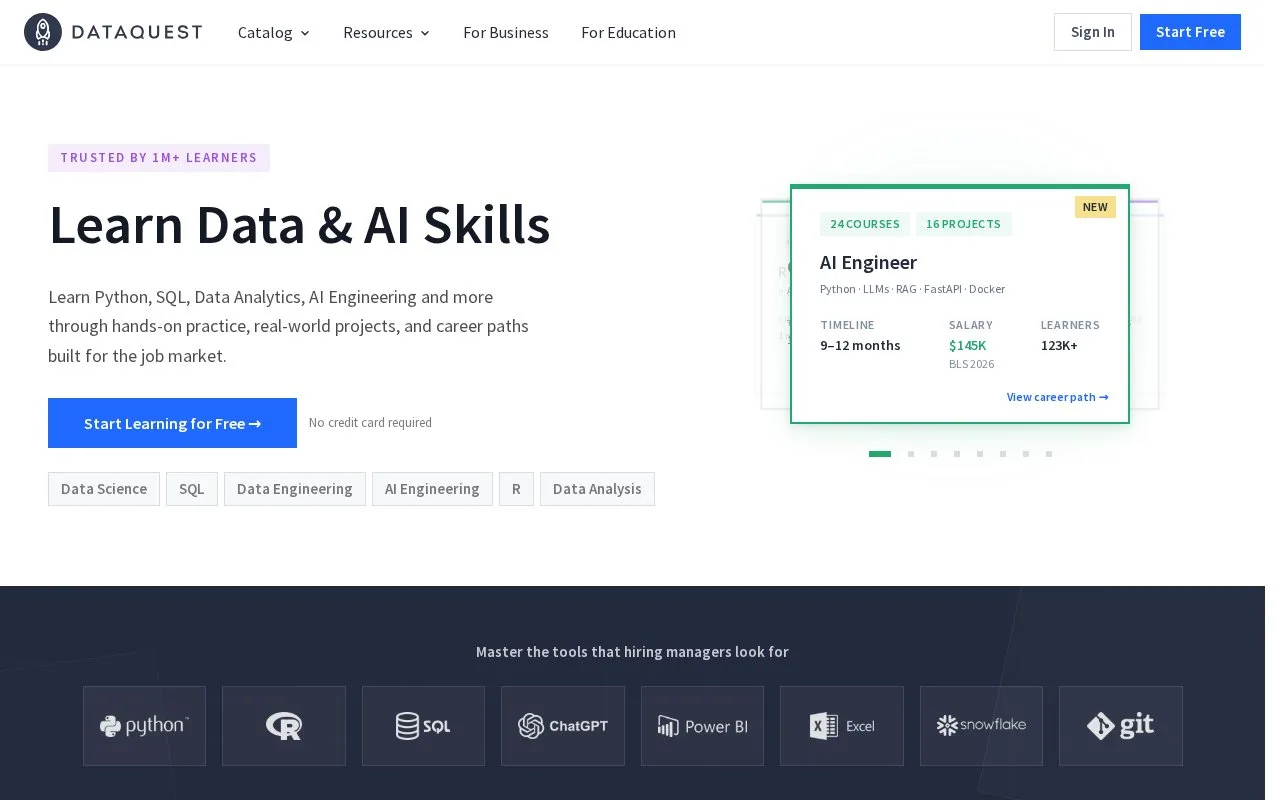Viewport: 1280px width, 800px height.
Task: Select the Data Analysis topic tag
Action: 597,489
